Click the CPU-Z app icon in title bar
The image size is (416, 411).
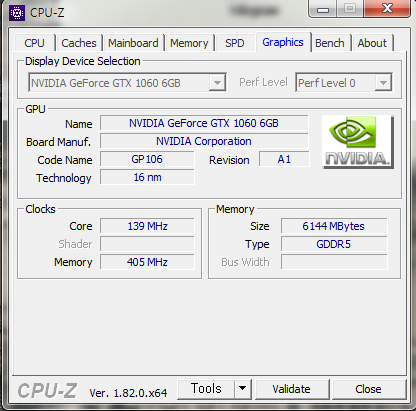pyautogui.click(x=17, y=13)
